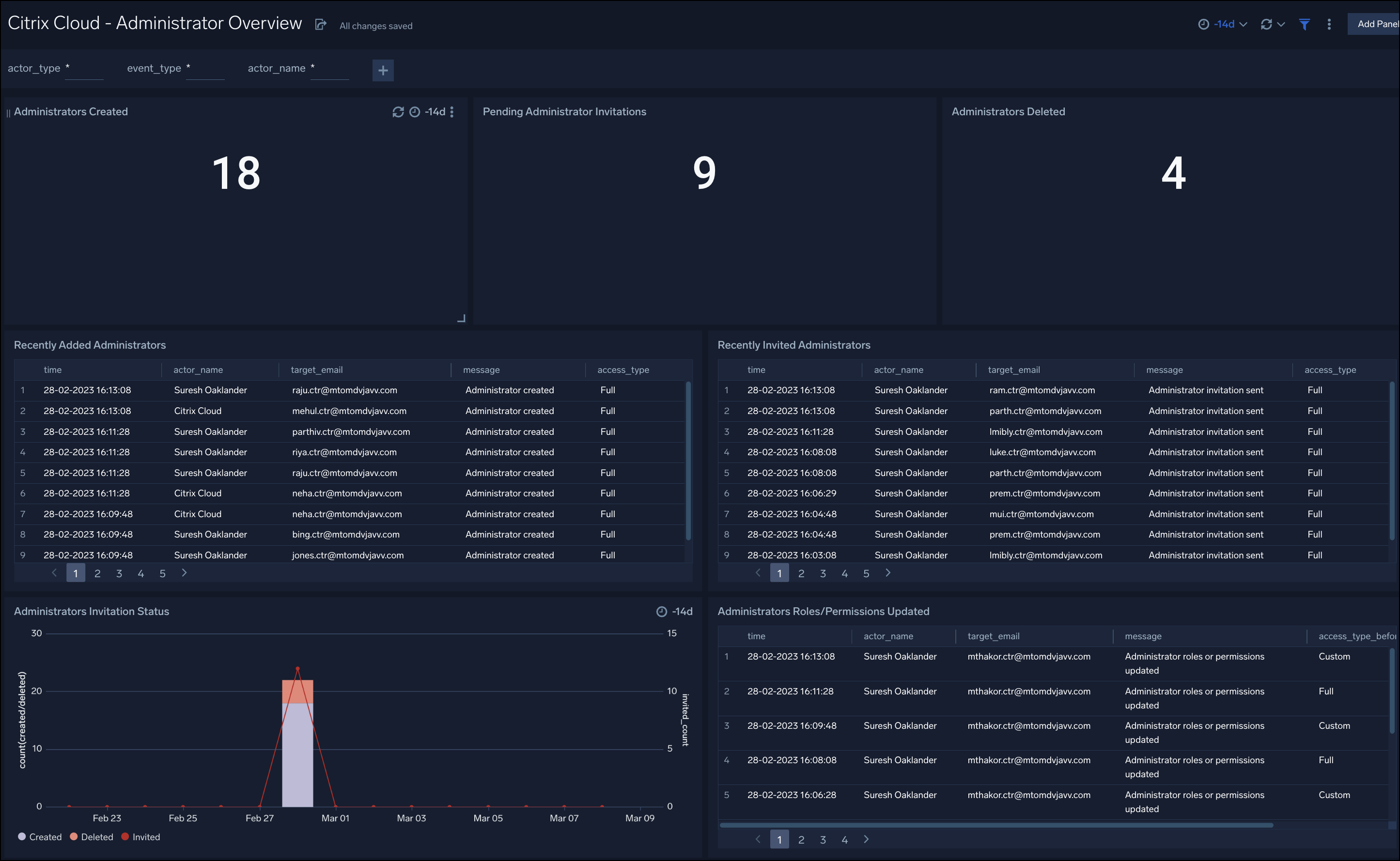Open the three-dot overflow menu in the header
1400x861 pixels.
(1329, 24)
